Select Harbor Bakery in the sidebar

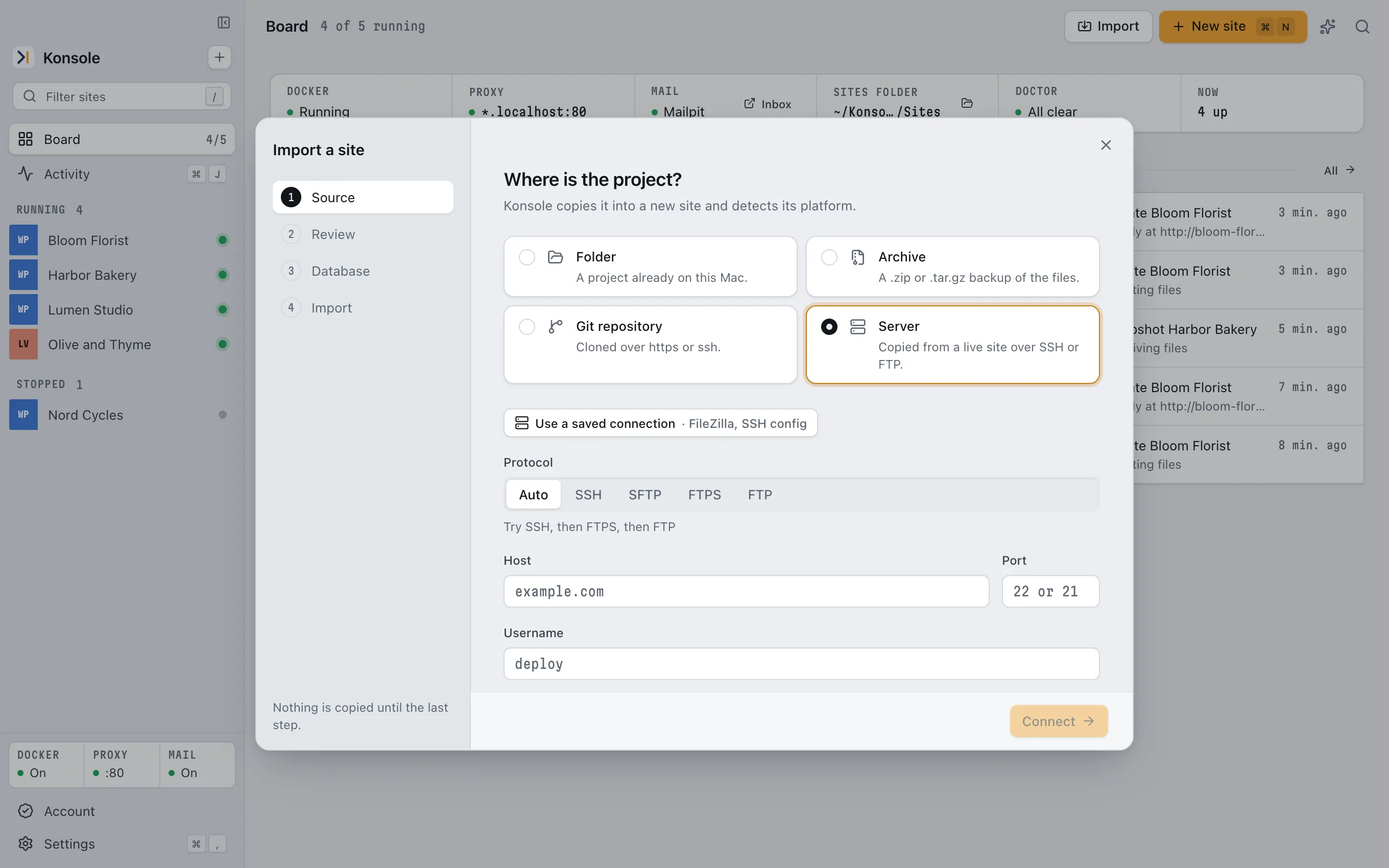(x=122, y=275)
